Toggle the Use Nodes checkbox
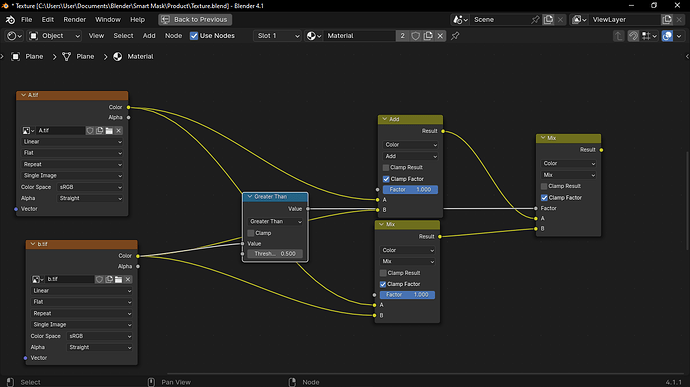Viewport: 690px width, 387px height. pyautogui.click(x=194, y=36)
